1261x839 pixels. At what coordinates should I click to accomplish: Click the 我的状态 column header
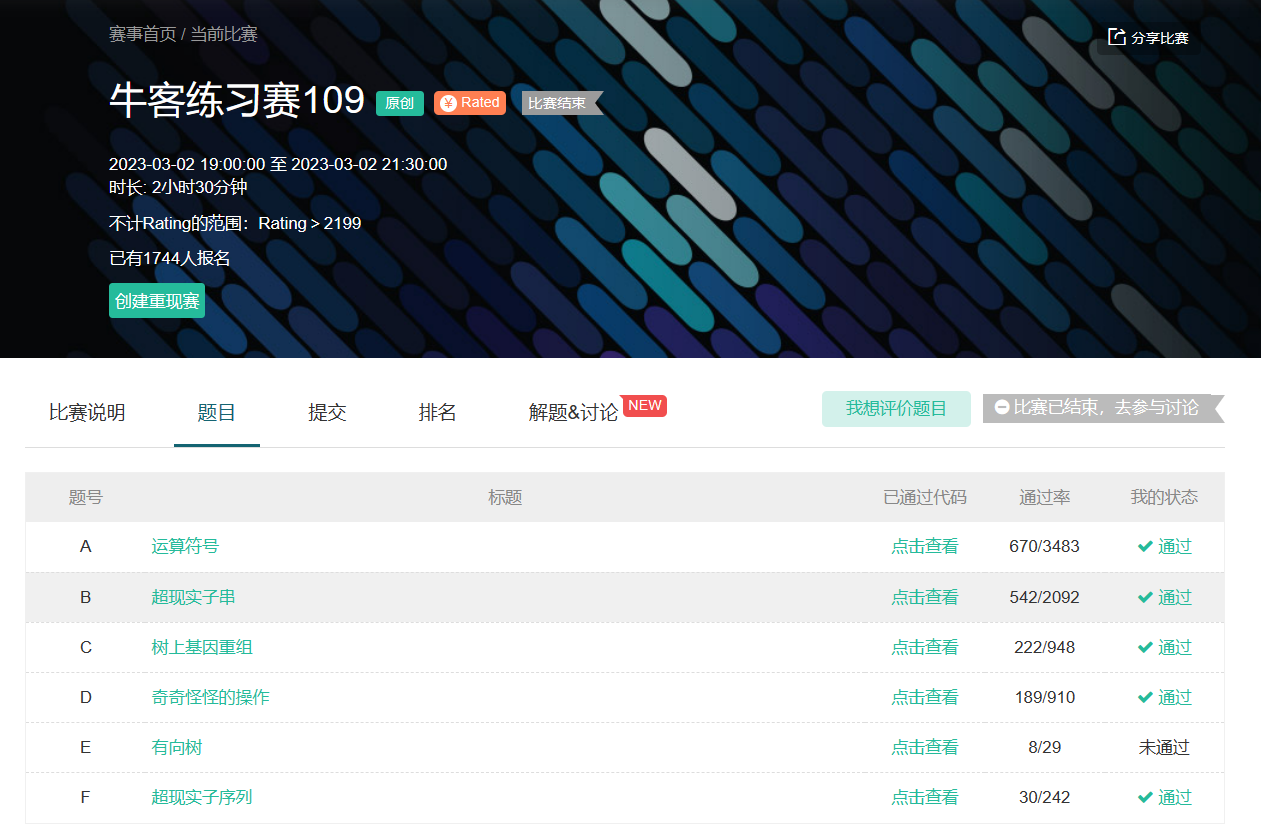pyautogui.click(x=1164, y=497)
